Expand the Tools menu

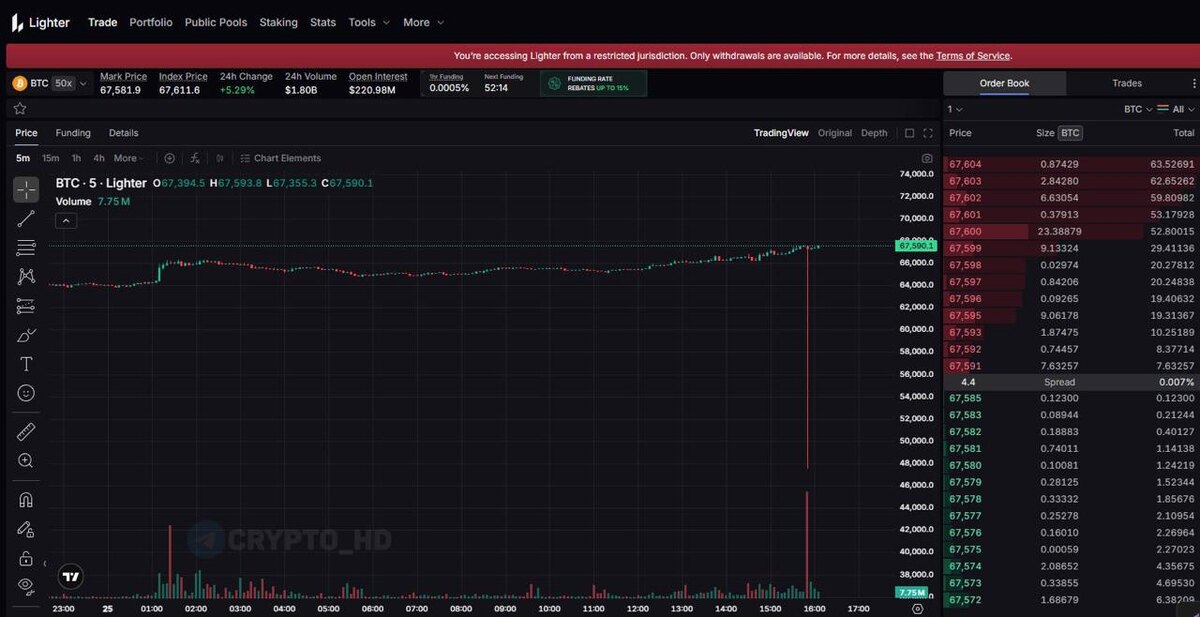pyautogui.click(x=369, y=22)
